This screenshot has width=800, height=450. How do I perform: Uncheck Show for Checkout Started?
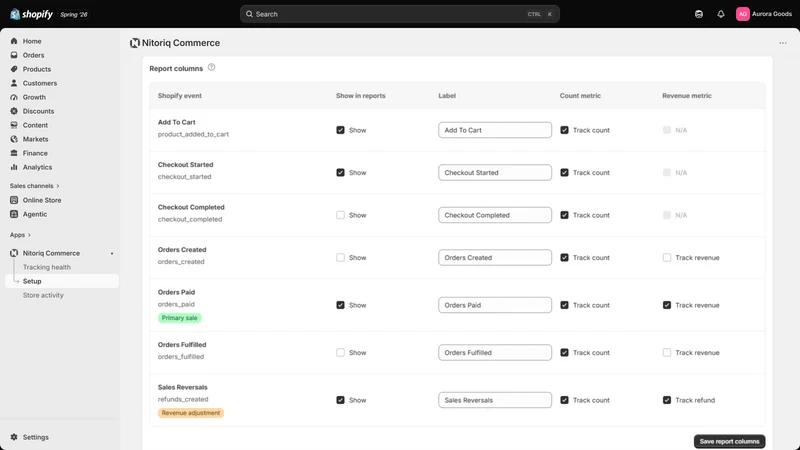click(340, 172)
